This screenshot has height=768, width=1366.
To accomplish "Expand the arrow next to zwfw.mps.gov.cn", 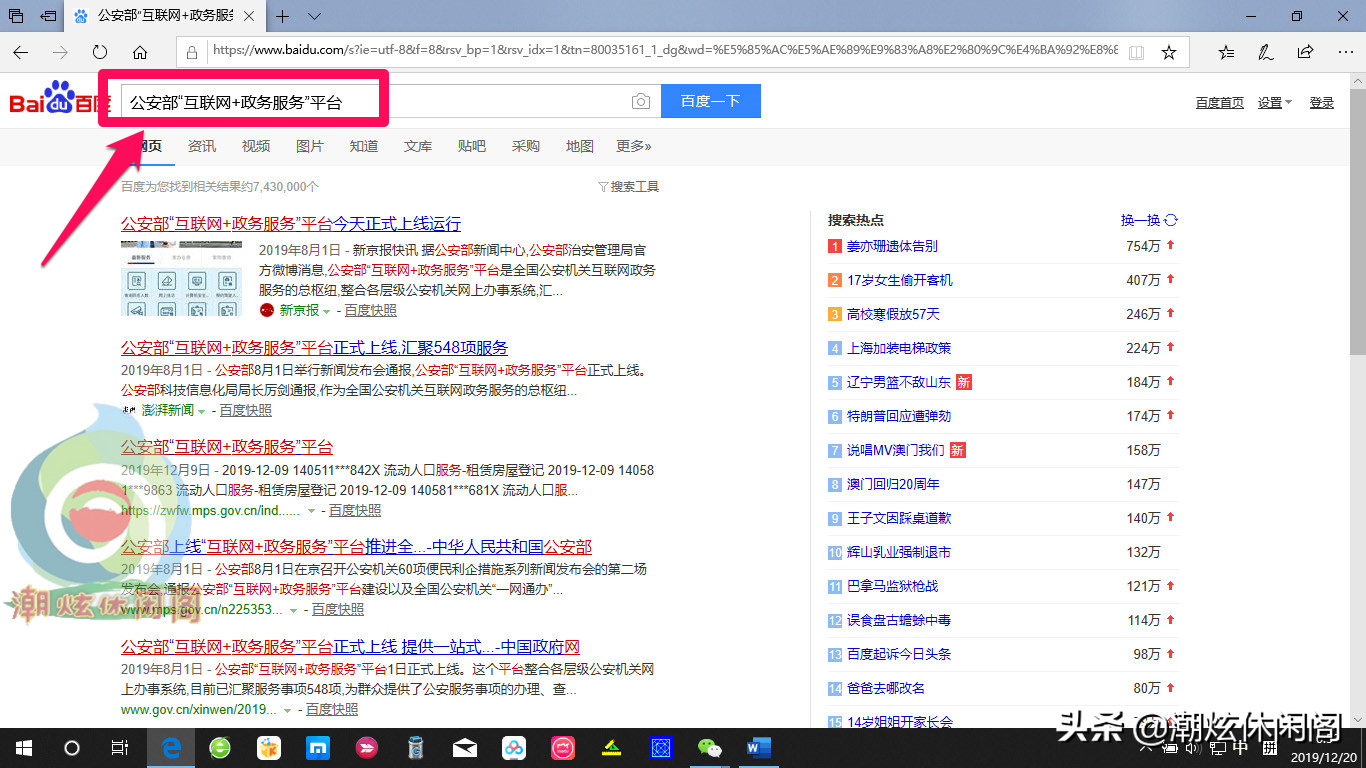I will point(311,511).
